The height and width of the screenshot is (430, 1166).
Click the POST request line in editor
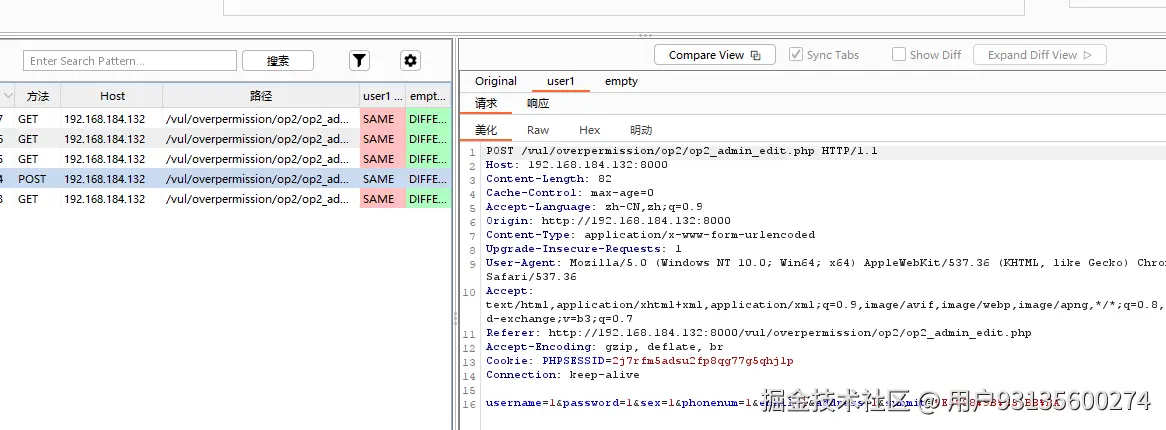coord(682,151)
